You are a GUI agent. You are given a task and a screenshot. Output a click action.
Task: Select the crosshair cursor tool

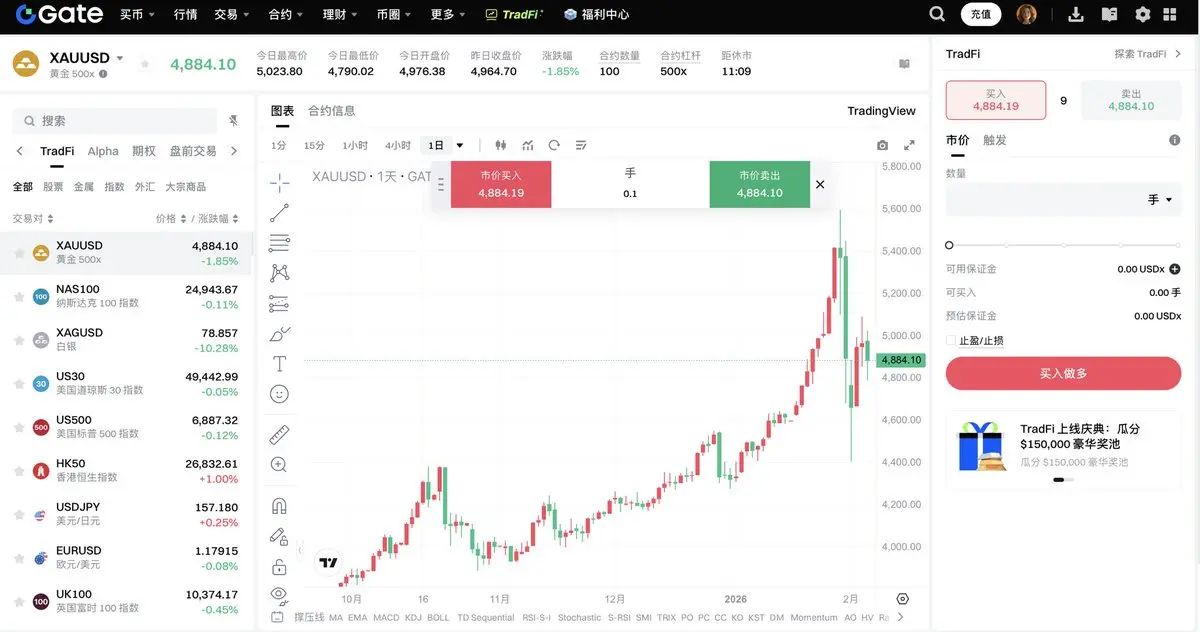[x=280, y=182]
